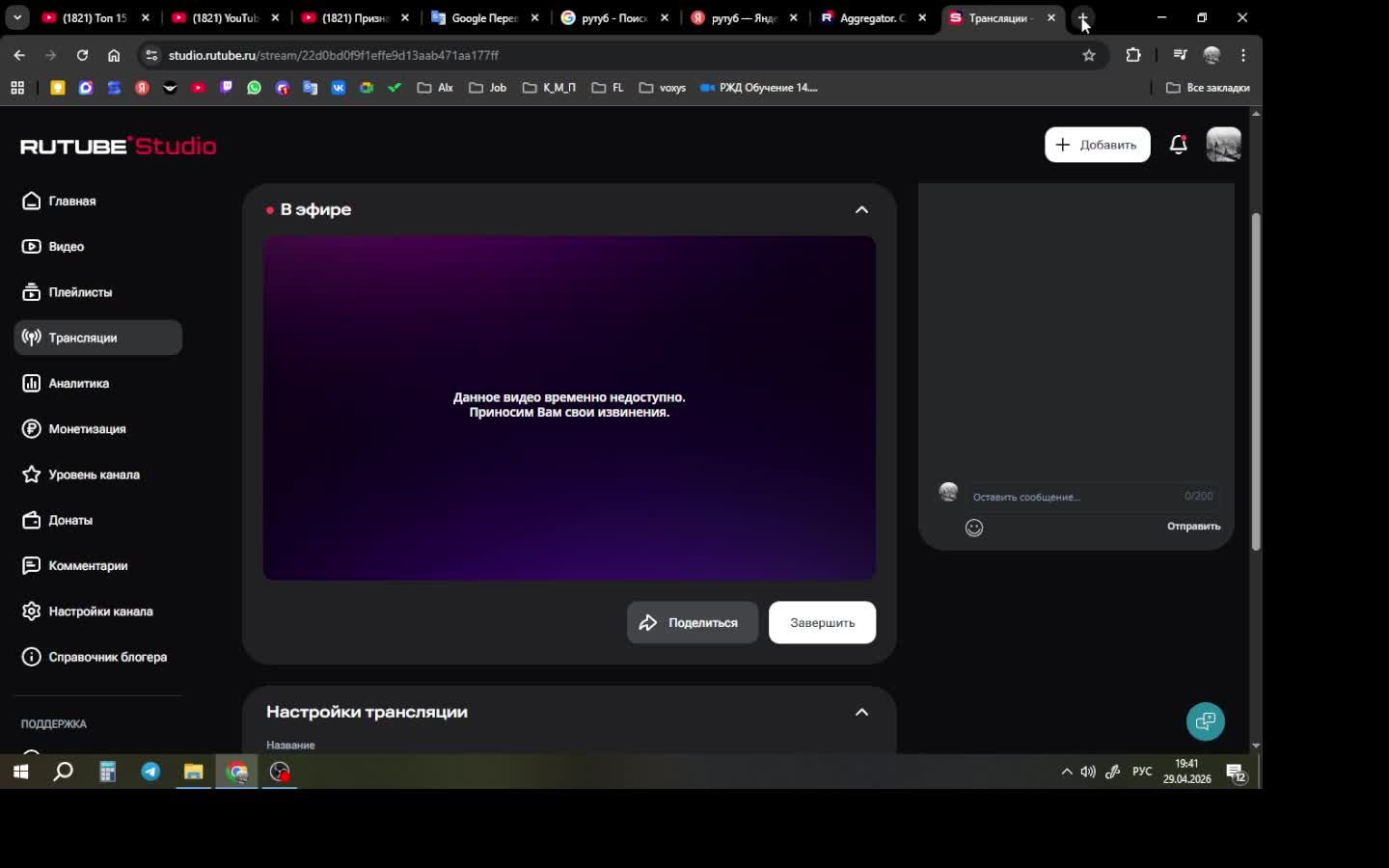This screenshot has width=1389, height=868.
Task: Go to Донаты section
Action: click(58, 520)
